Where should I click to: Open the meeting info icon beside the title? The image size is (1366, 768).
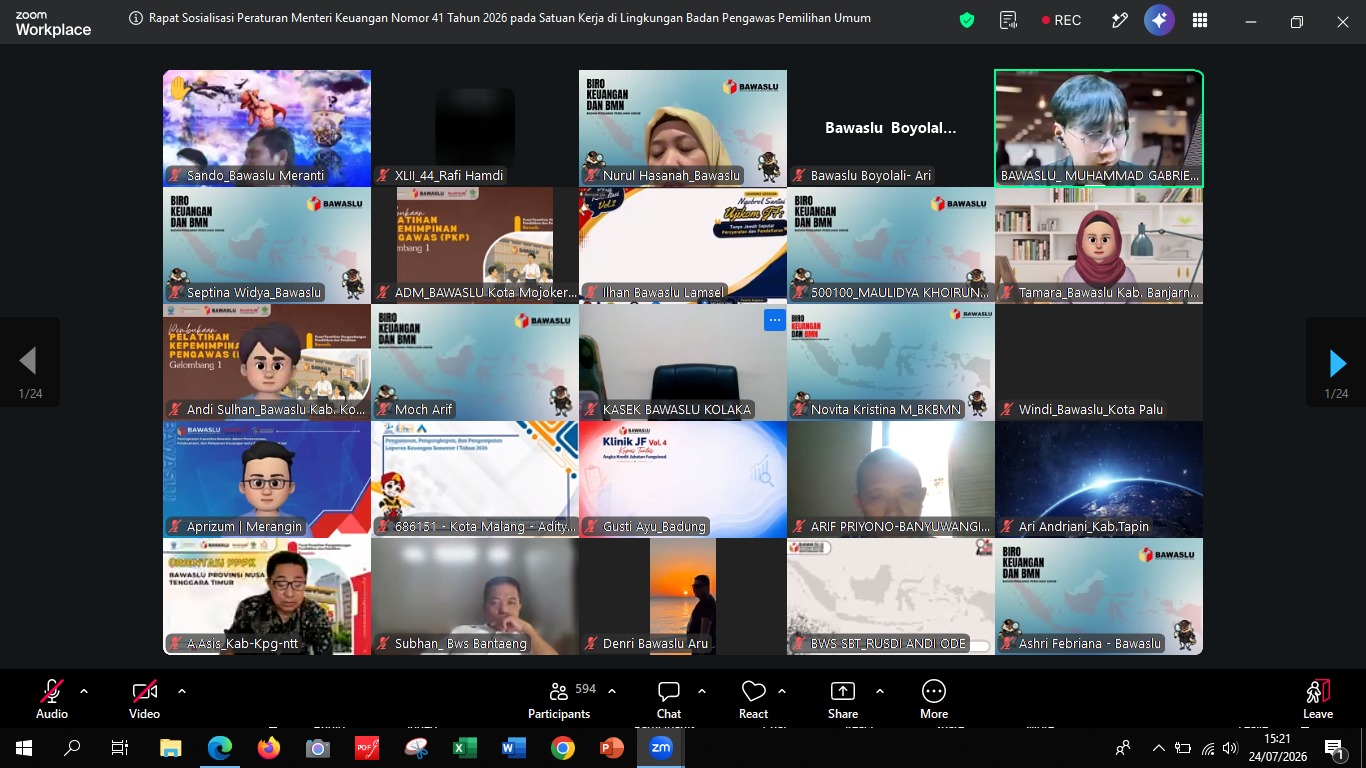point(136,18)
